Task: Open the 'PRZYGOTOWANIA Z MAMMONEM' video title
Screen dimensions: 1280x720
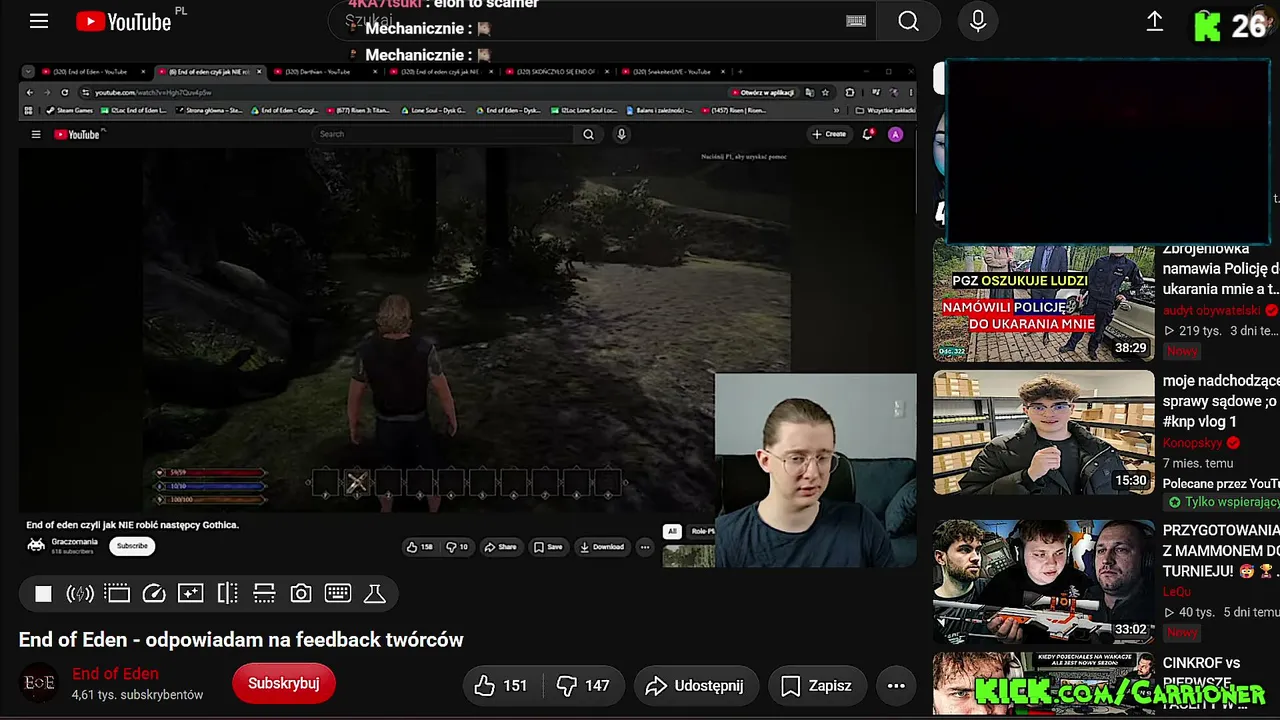Action: [x=1221, y=550]
